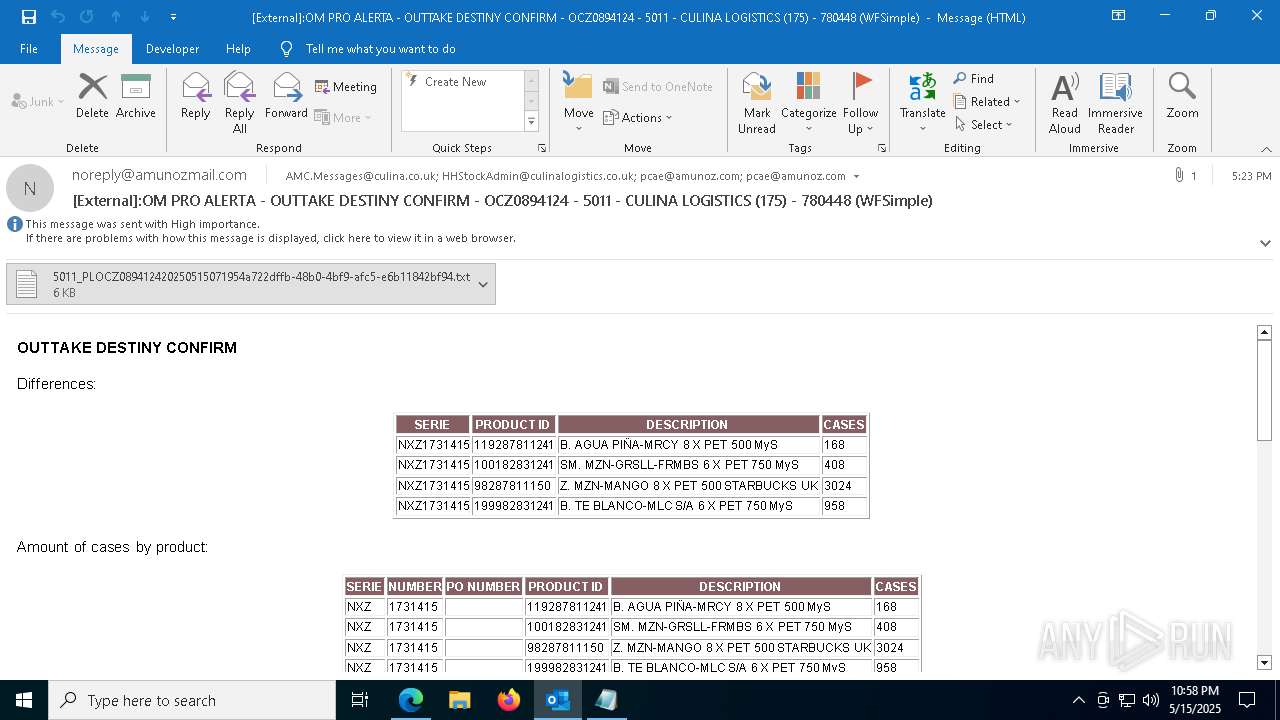
Task: Open Tags dialog launcher
Action: pos(882,148)
